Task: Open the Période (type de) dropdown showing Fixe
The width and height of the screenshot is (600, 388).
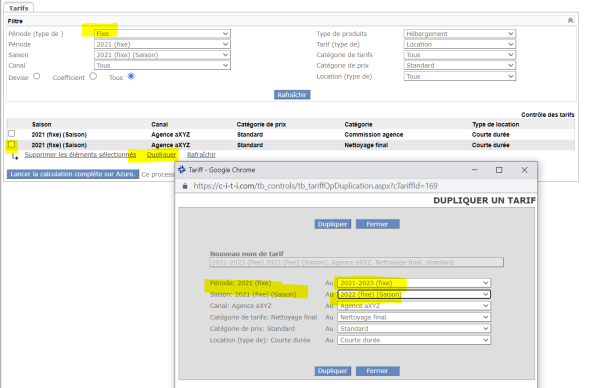Action: [162, 34]
